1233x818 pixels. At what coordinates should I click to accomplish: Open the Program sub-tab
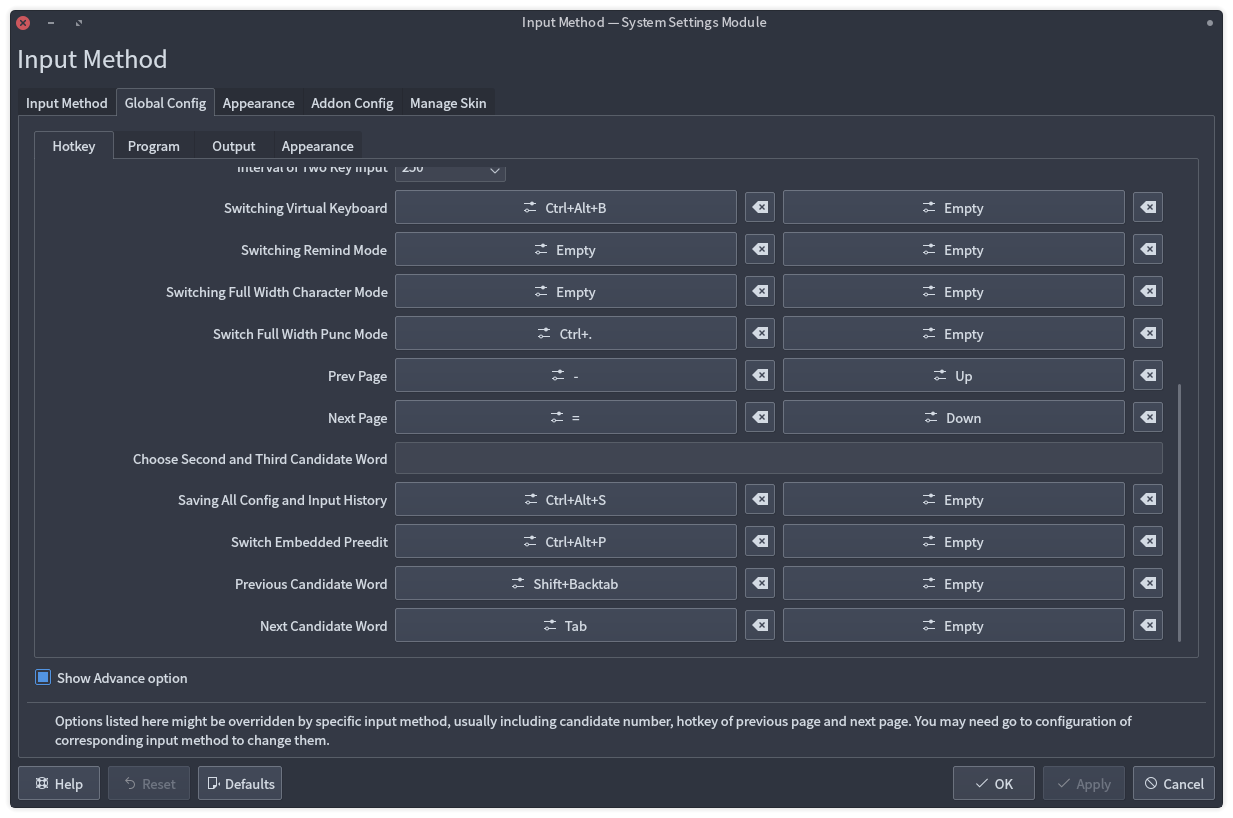coord(154,146)
